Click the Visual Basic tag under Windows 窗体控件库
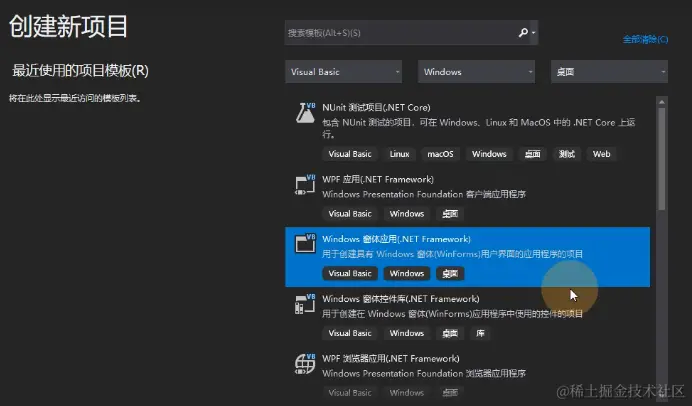The image size is (692, 406). coord(350,333)
